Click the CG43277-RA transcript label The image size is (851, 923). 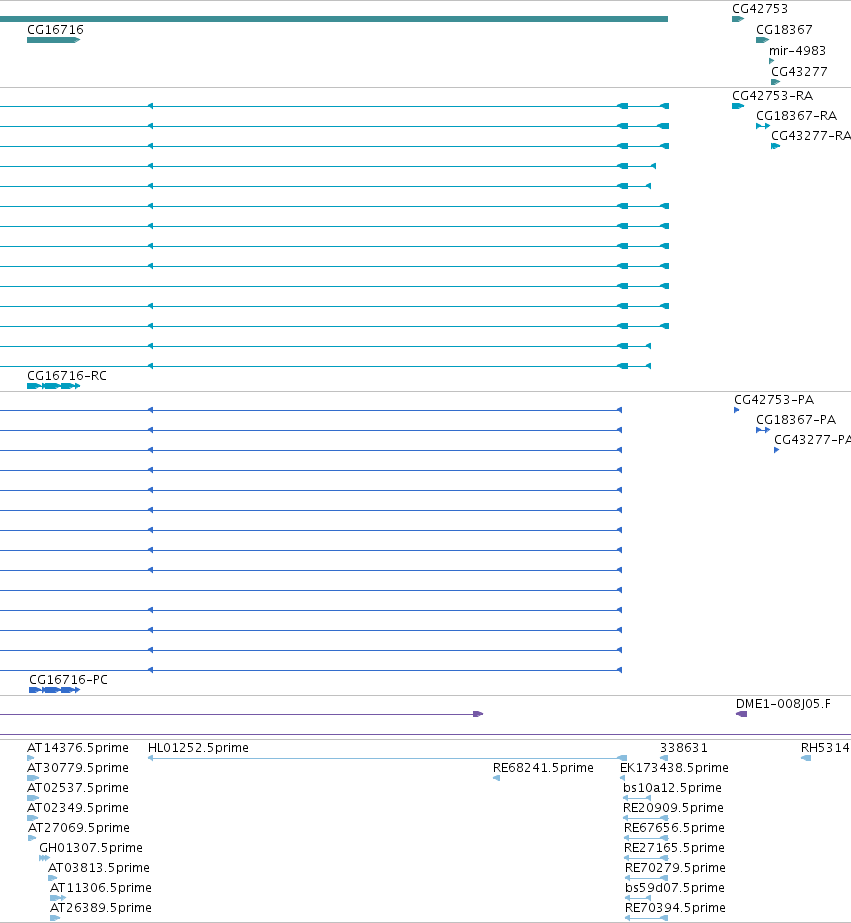(811, 136)
